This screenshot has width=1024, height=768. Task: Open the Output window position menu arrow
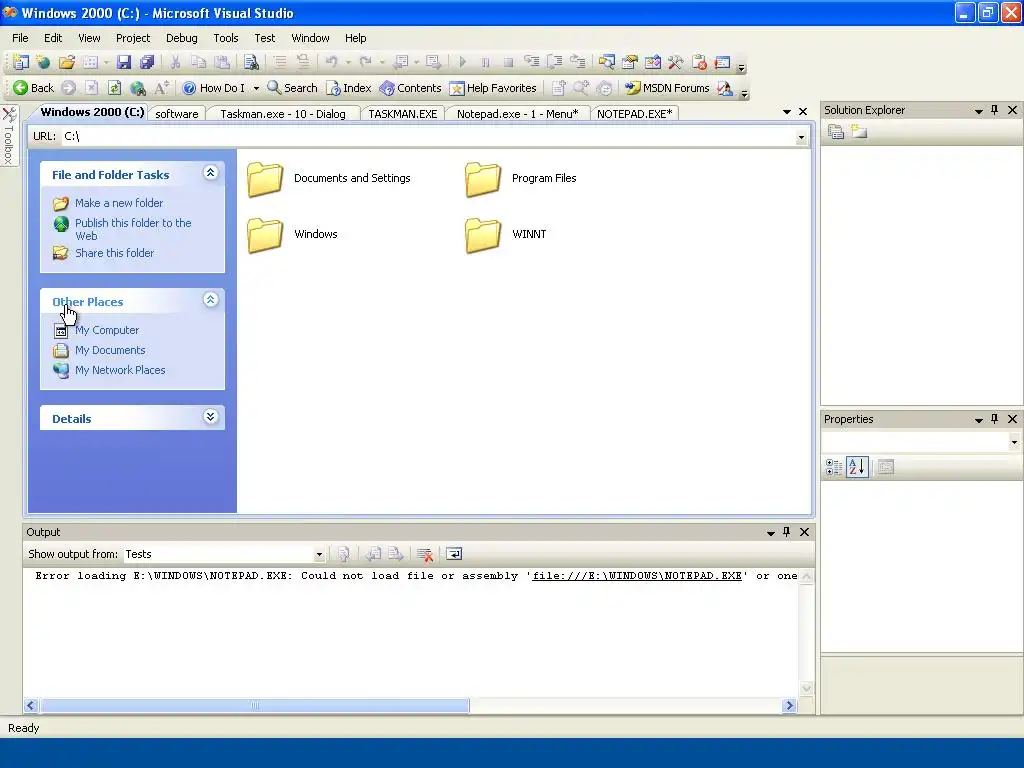771,533
